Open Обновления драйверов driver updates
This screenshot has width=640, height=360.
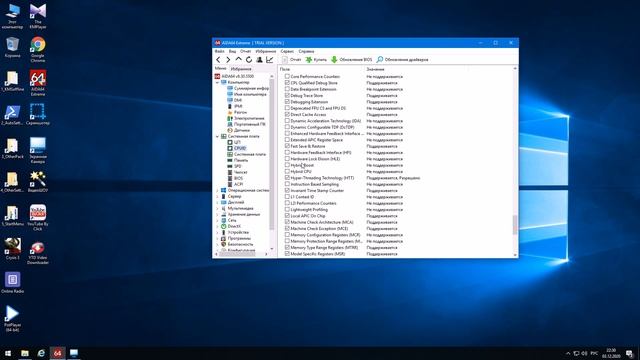tap(402, 60)
